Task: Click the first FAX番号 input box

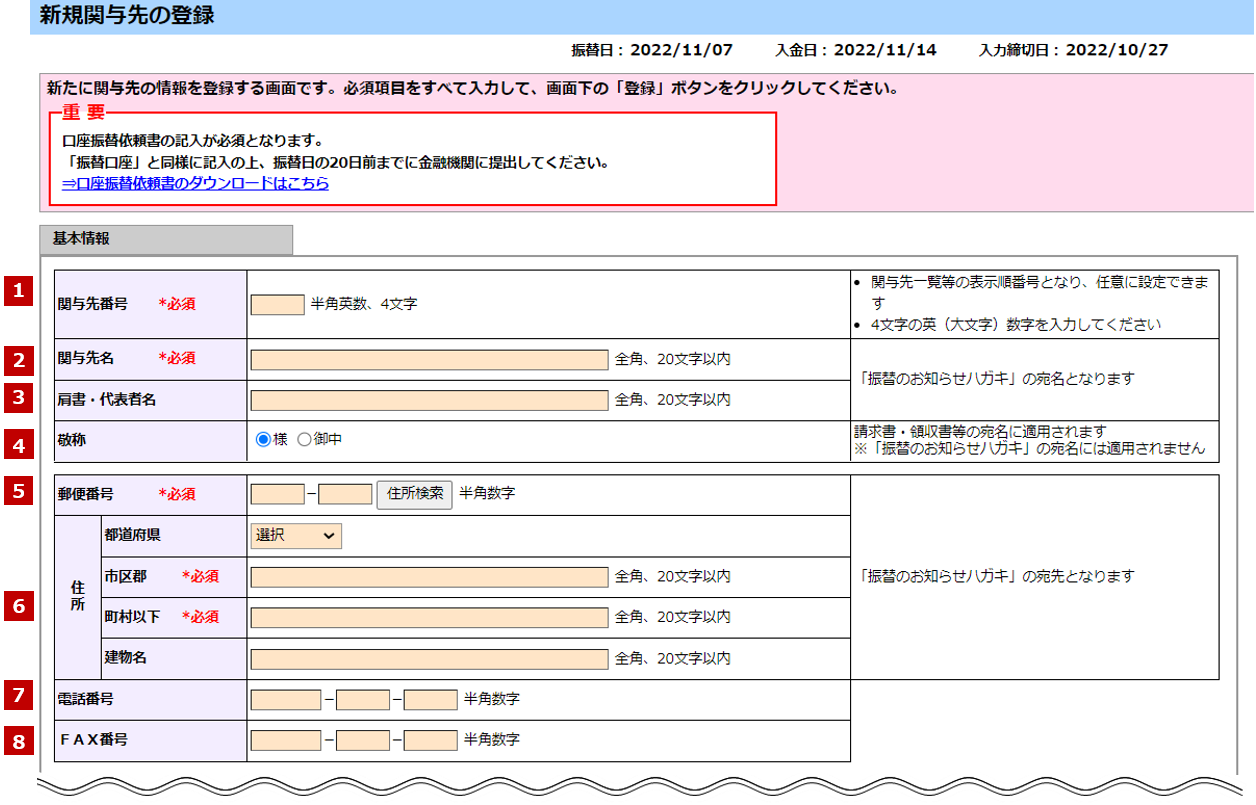Action: tap(286, 741)
